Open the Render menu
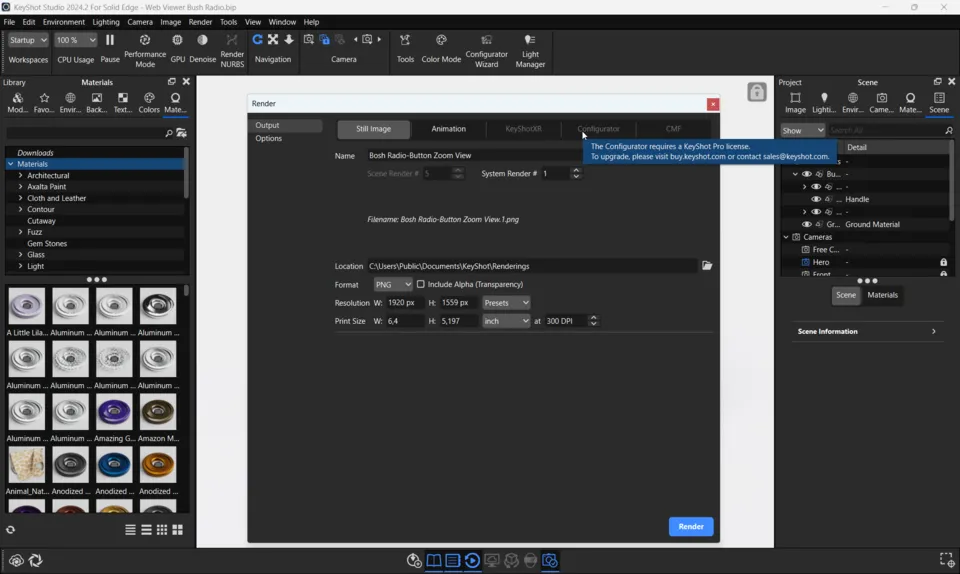Screen dimensions: 960x574 (200, 22)
